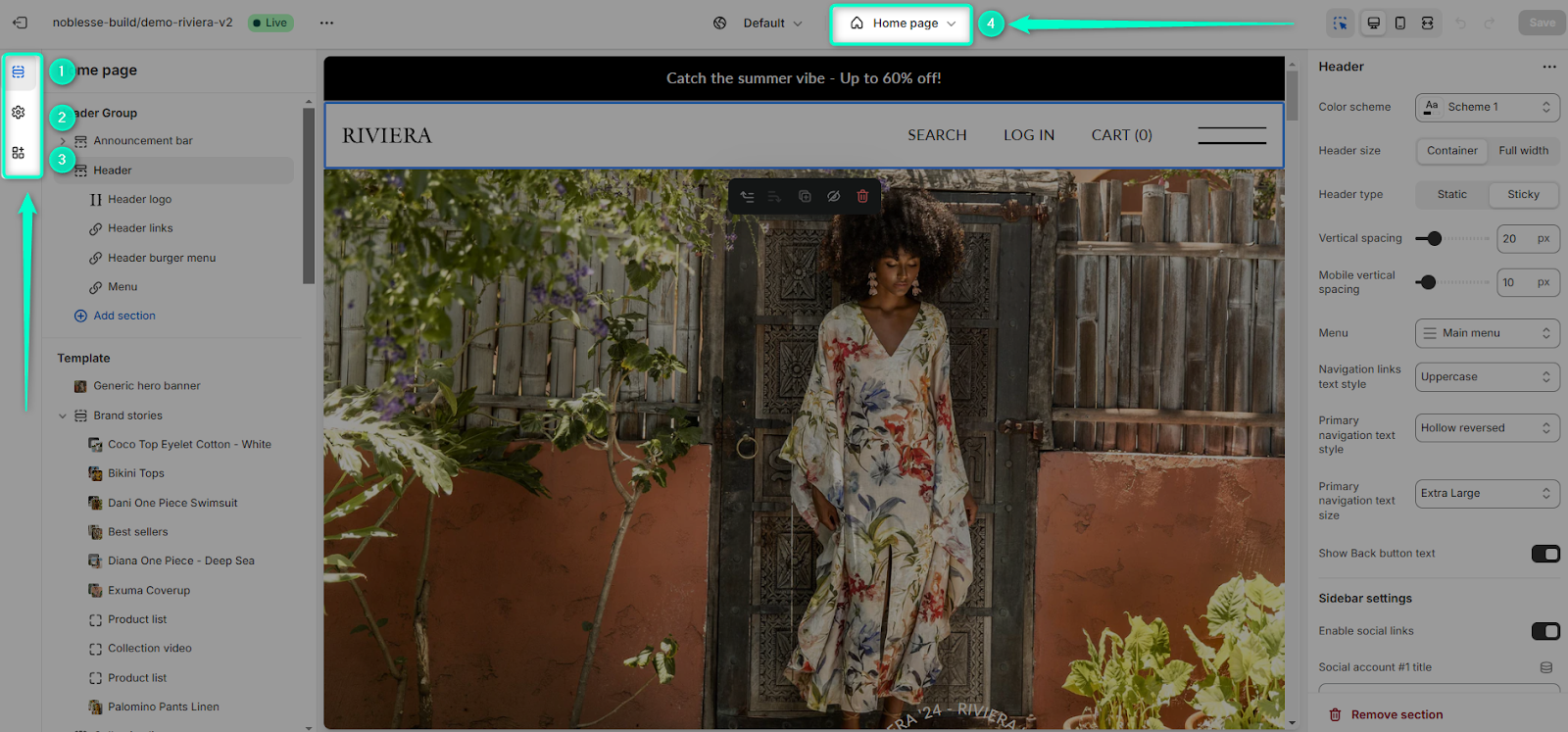
Task: Select Dani One Piece Swimsuit item
Action: tap(172, 504)
